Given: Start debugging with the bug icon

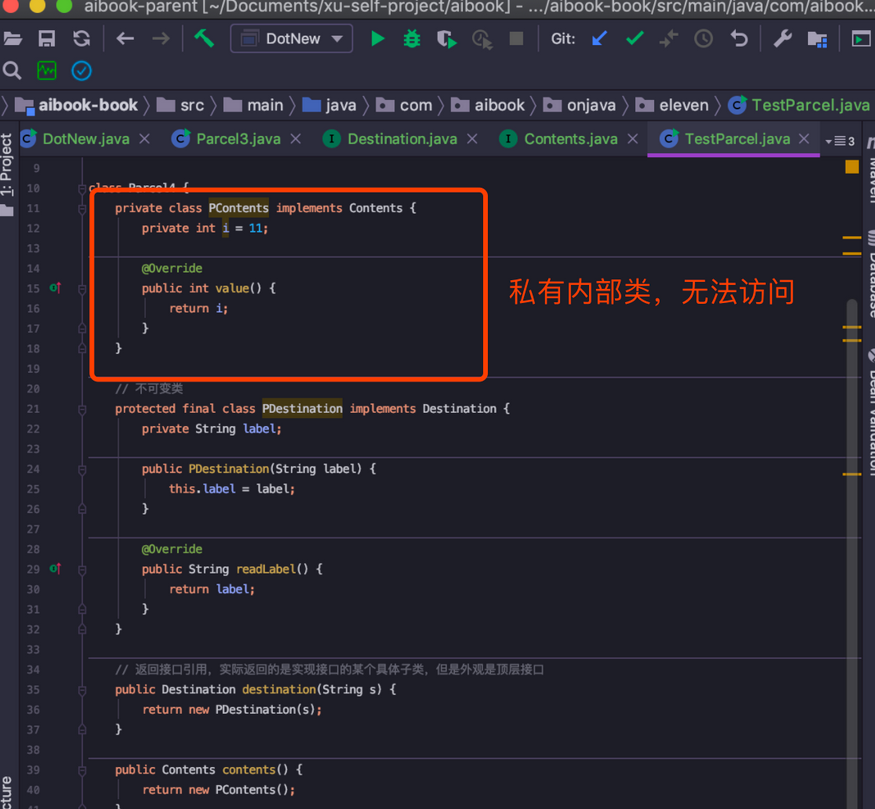Looking at the screenshot, I should point(412,39).
